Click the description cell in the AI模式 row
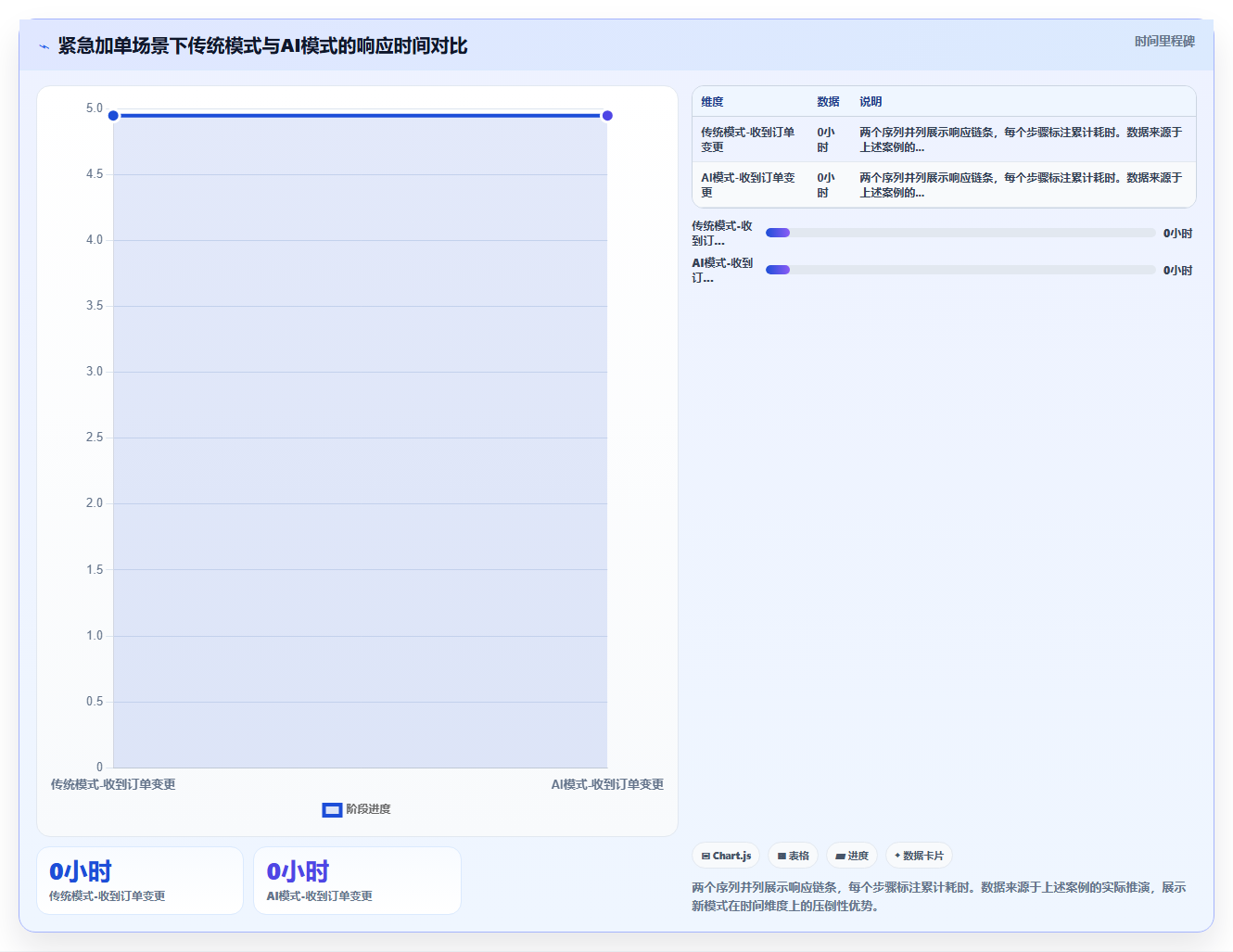The width and height of the screenshot is (1233, 952). click(1022, 185)
